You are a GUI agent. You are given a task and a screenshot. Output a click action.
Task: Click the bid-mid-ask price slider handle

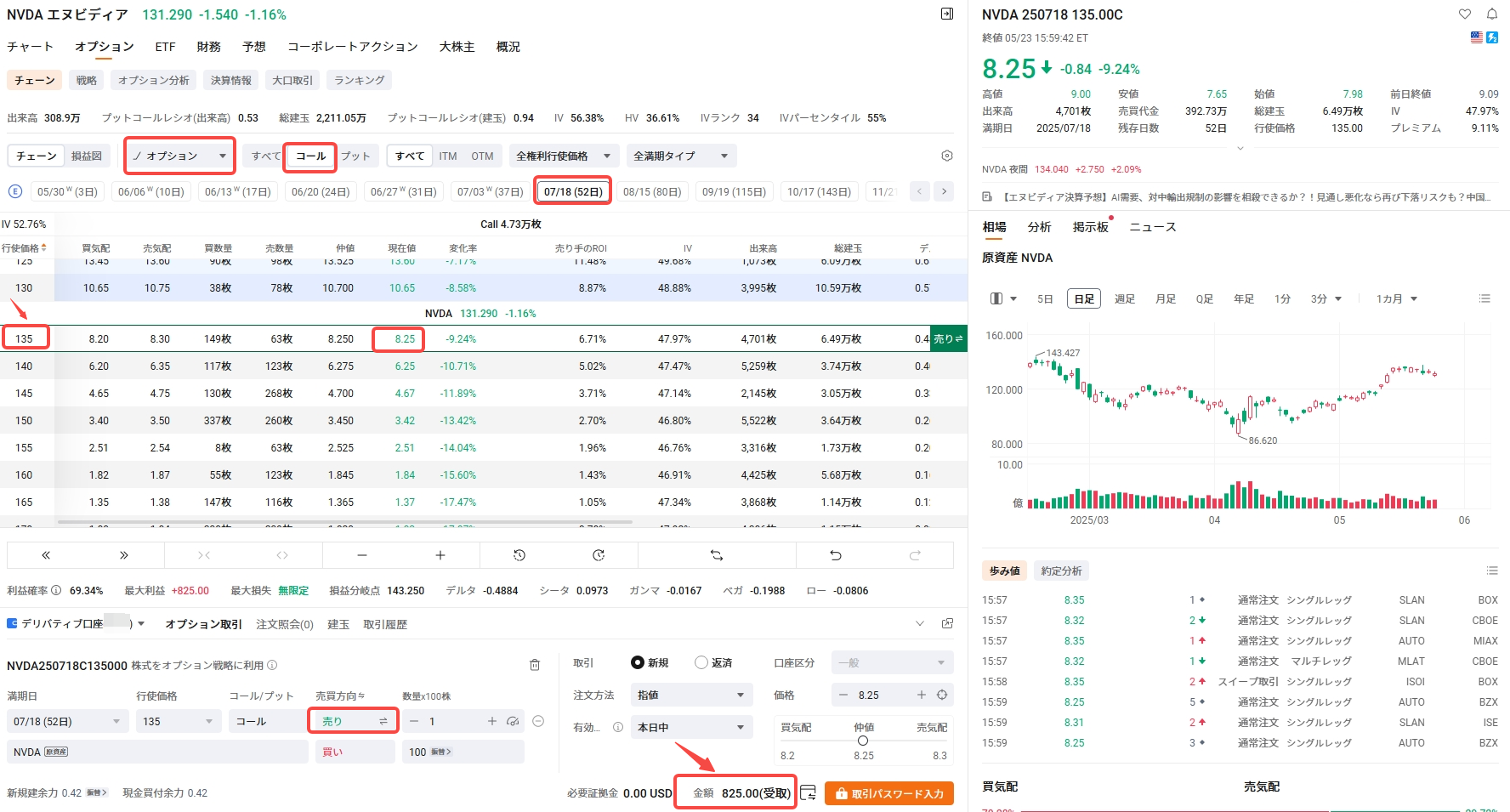coord(863,741)
